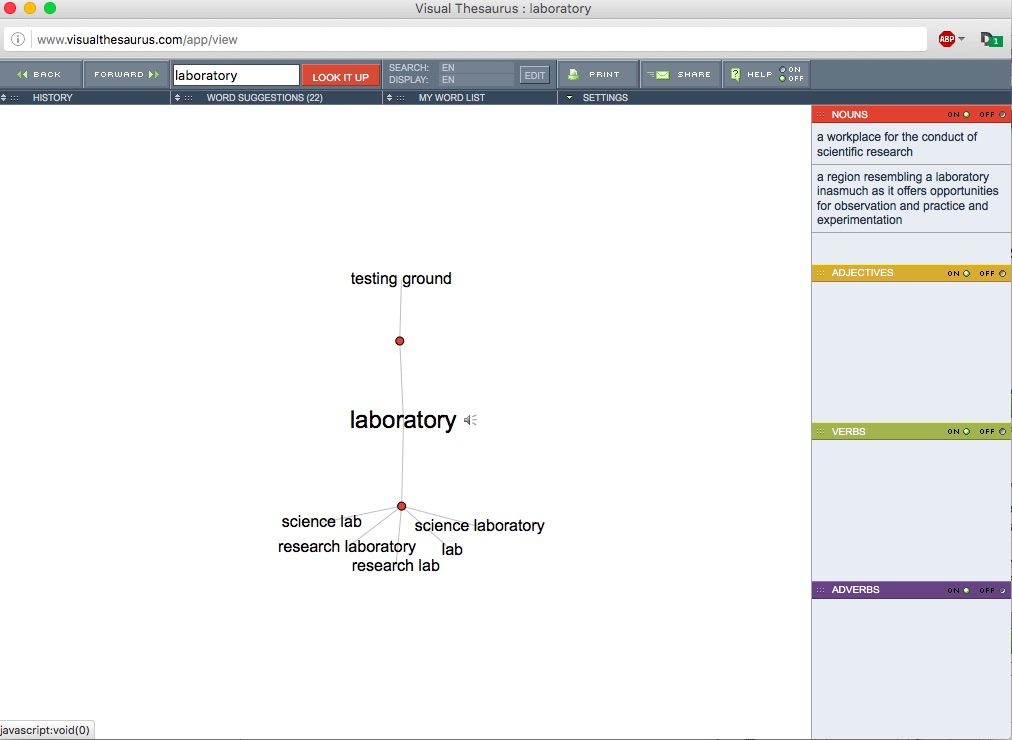
Task: Open the AdBlock Plus extension icon
Action: pyautogui.click(x=947, y=39)
